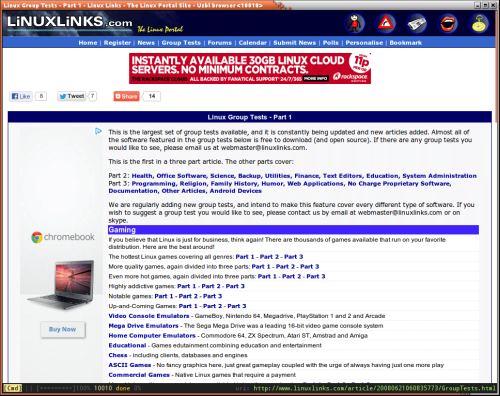Screen dimensions: 500x396
Task: Open Part 2 Health, Office Software link
Action: 304,176
